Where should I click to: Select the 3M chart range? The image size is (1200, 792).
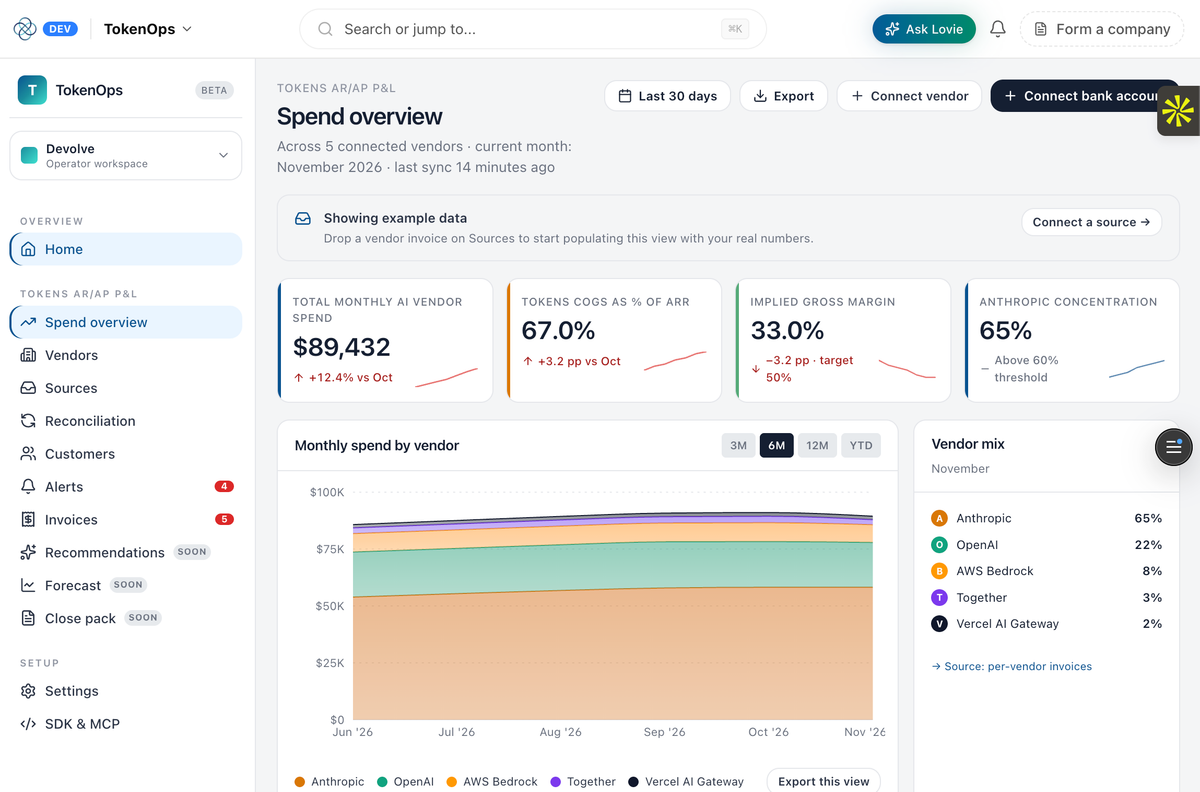tap(738, 446)
